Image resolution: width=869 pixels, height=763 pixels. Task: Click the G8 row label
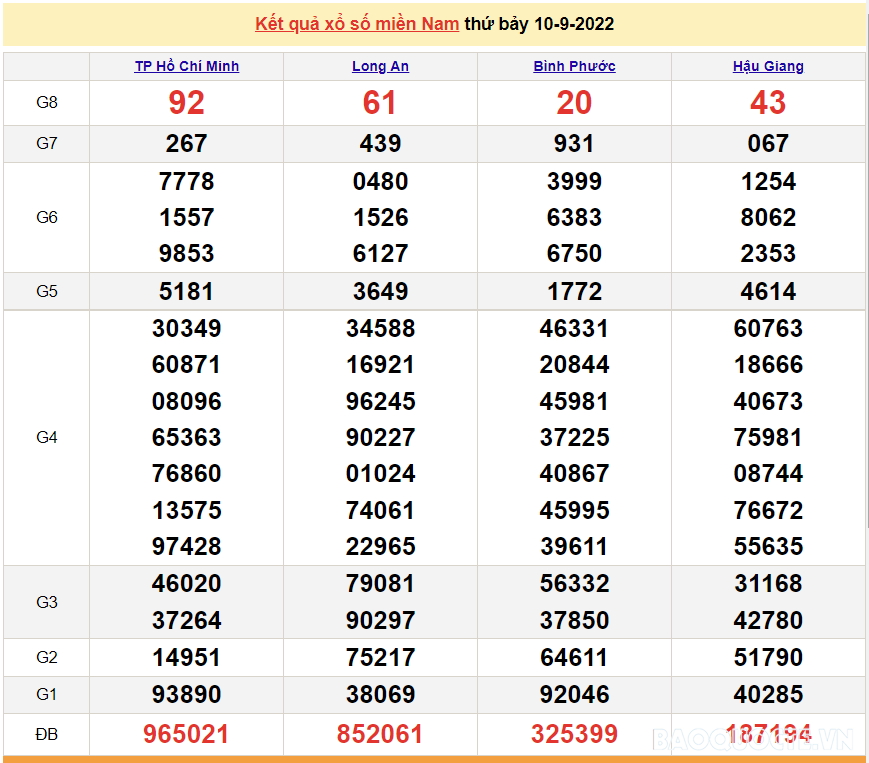click(x=47, y=103)
